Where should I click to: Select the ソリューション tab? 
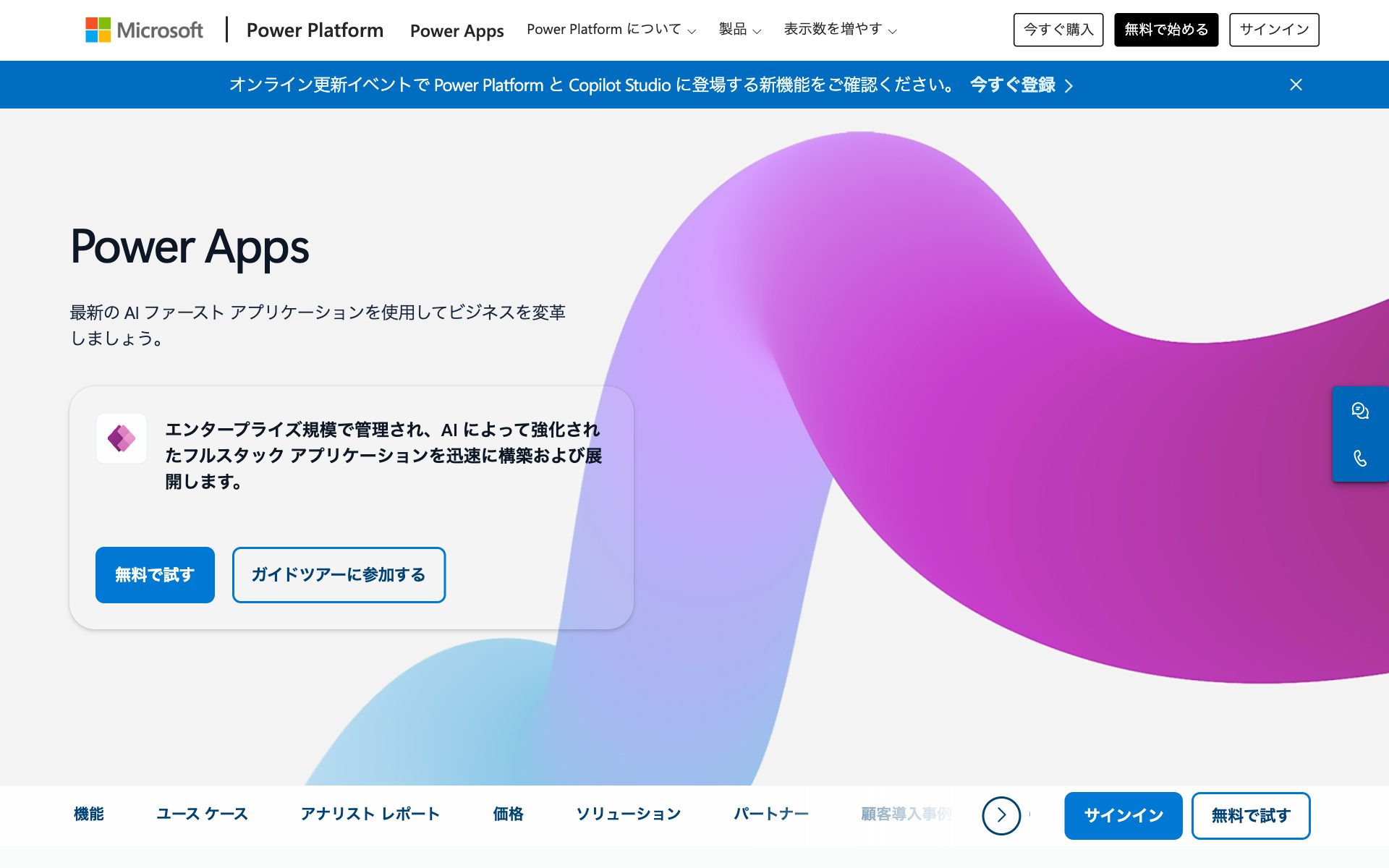(x=629, y=814)
